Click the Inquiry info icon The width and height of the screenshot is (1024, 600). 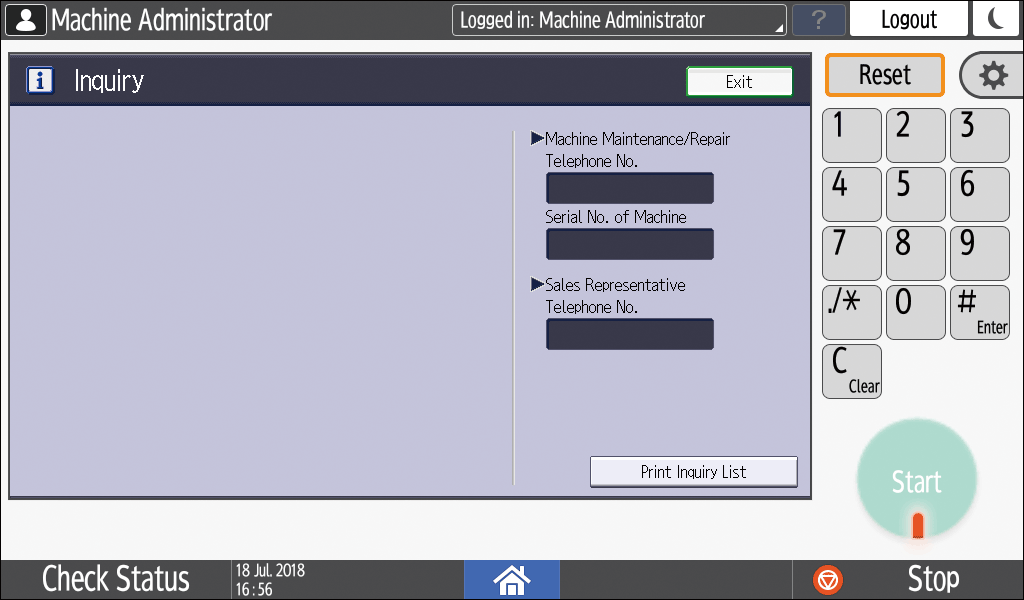(x=40, y=81)
